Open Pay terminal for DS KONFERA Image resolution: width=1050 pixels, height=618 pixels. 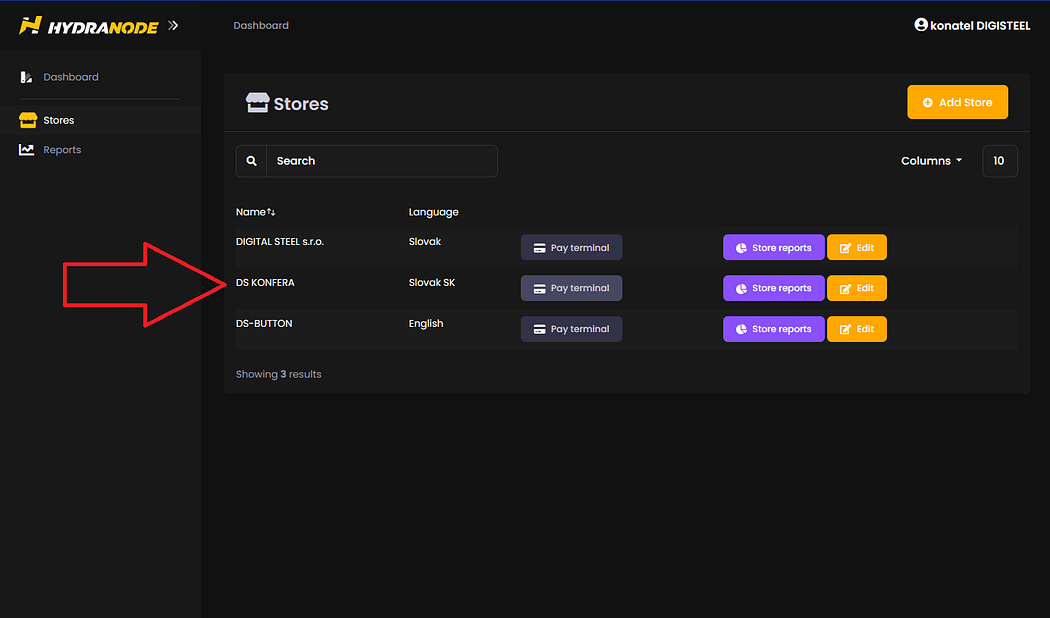571,288
